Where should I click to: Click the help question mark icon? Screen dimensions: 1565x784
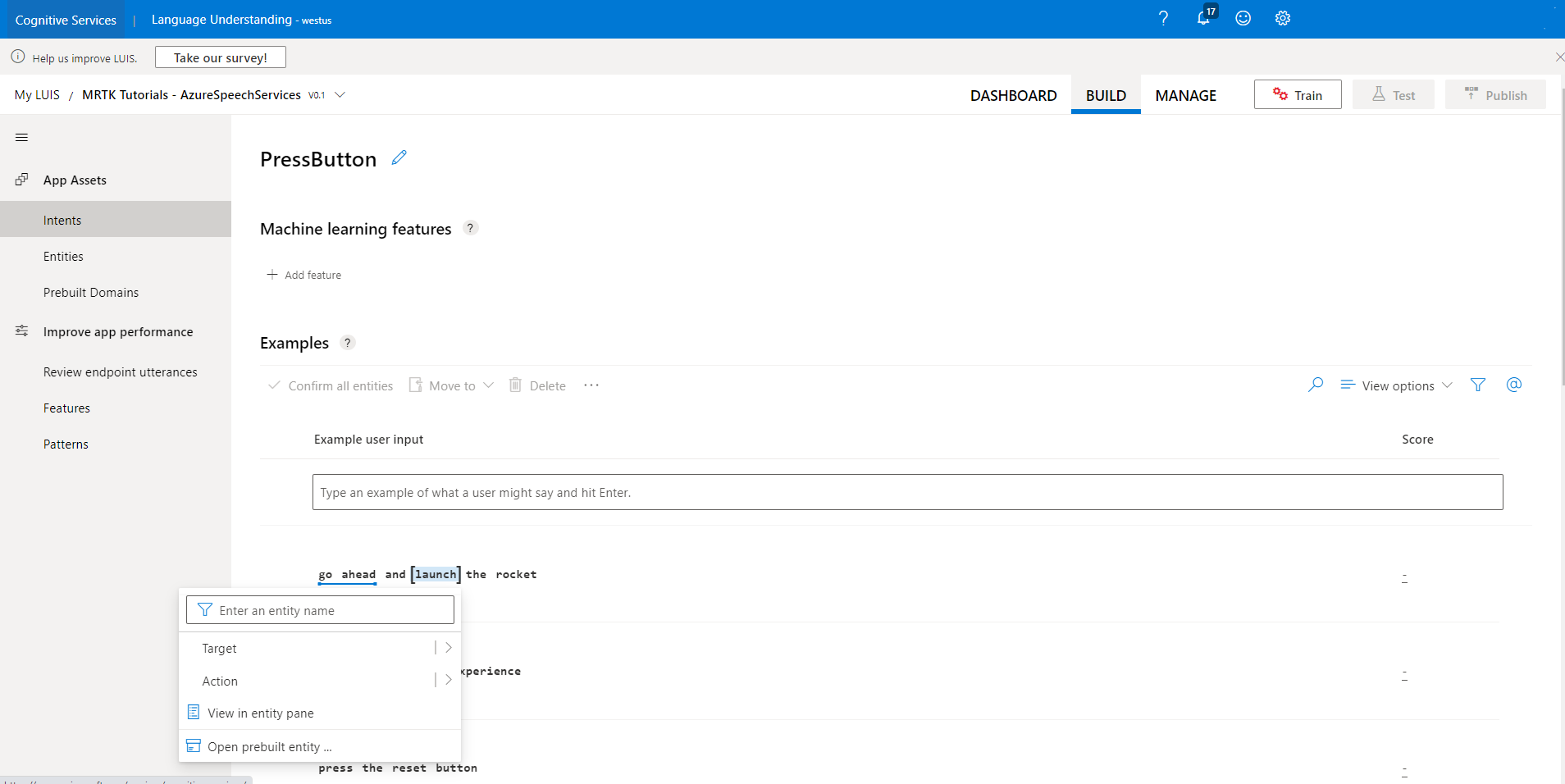pyautogui.click(x=1163, y=18)
